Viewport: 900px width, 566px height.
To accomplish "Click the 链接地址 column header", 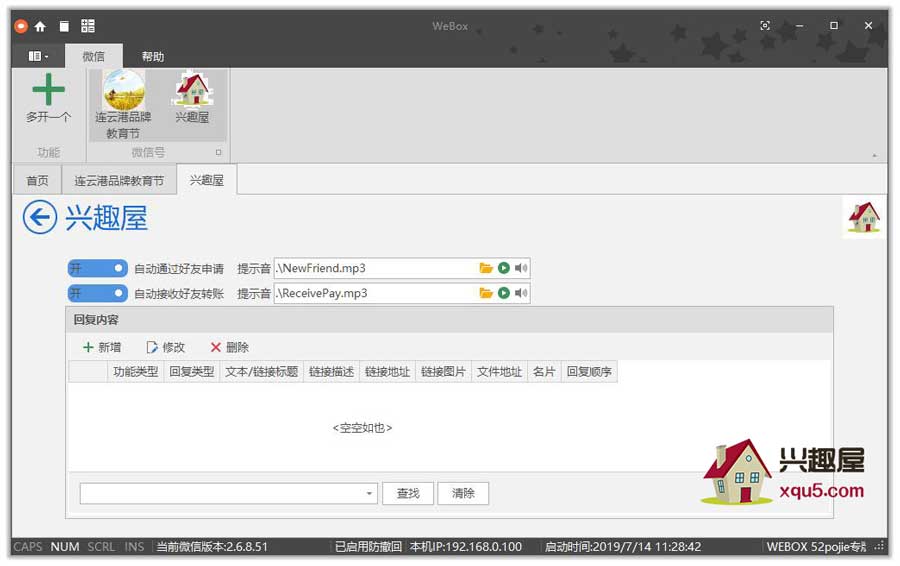I will point(387,371).
